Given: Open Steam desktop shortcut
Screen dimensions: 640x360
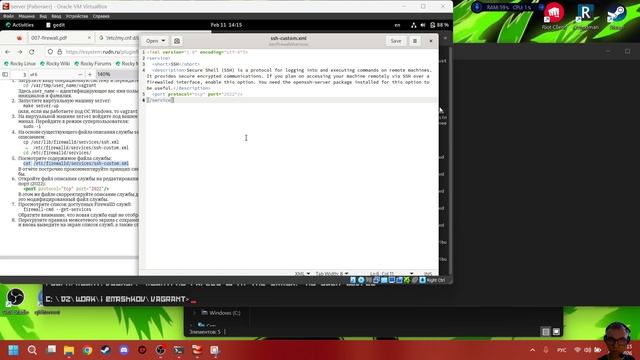Looking at the screenshot, I should pyautogui.click(x=616, y=16).
